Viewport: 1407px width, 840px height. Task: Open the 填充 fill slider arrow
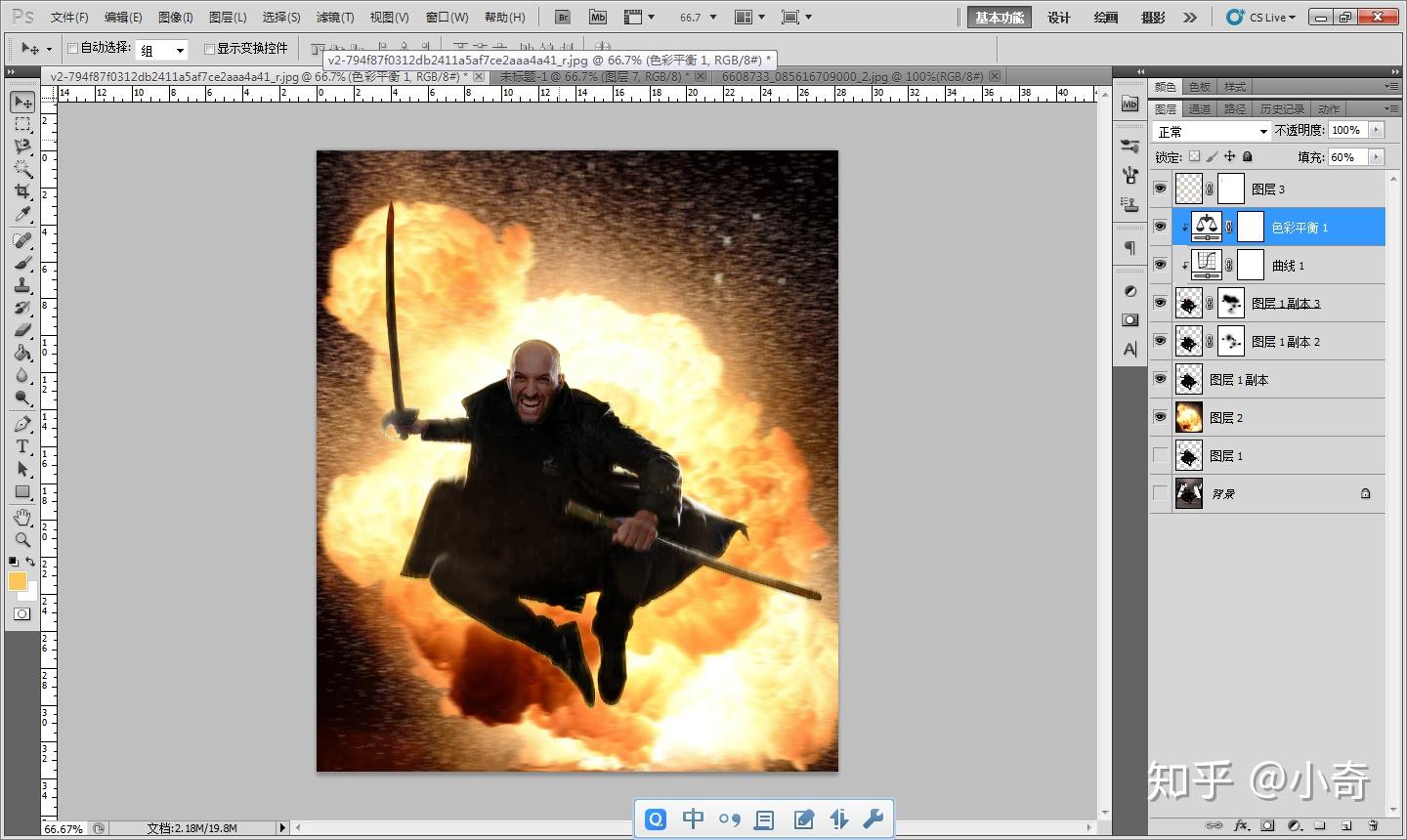coord(1377,156)
